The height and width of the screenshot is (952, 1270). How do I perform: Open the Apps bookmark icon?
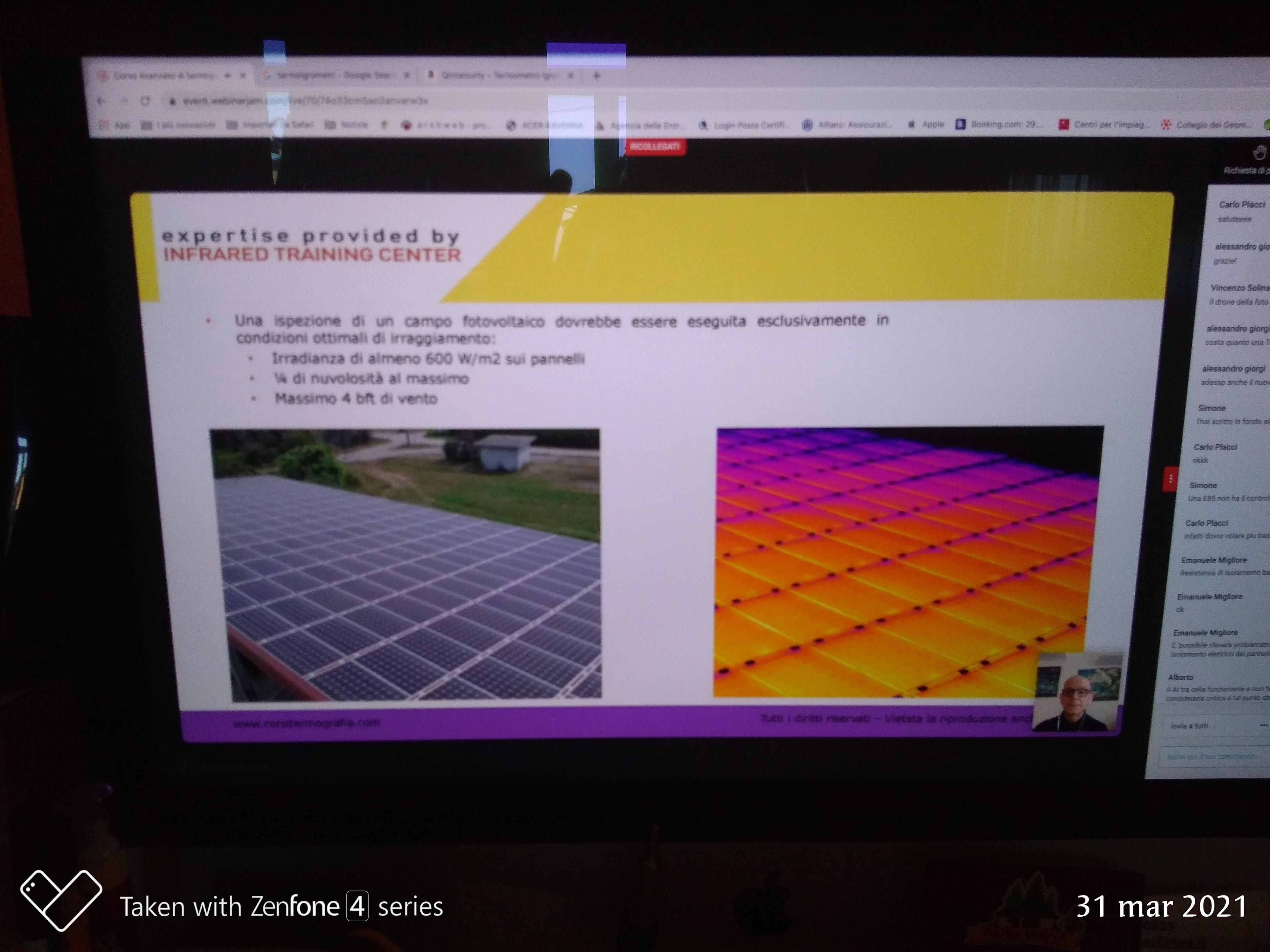(x=104, y=125)
